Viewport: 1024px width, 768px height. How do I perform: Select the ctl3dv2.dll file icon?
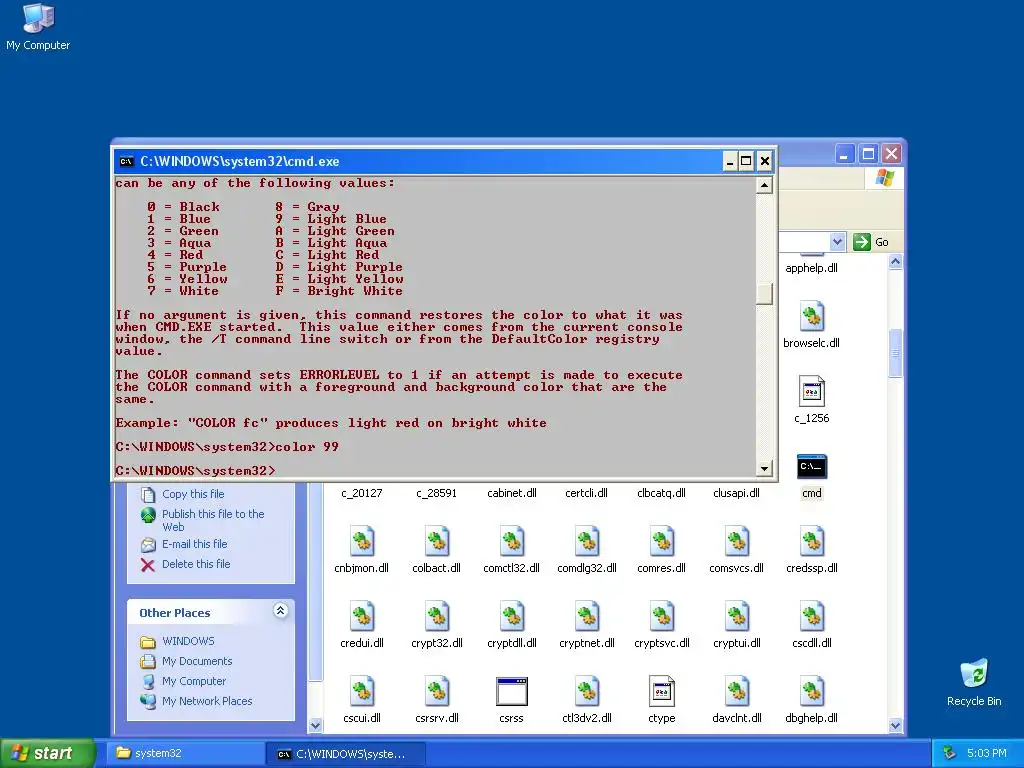pyautogui.click(x=586, y=692)
